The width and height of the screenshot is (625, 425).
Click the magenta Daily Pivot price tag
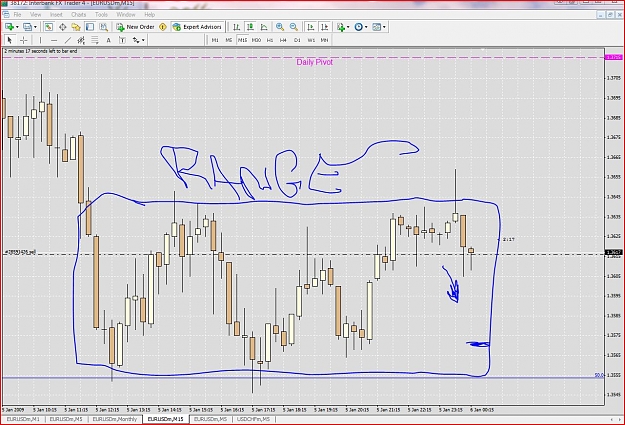(613, 57)
